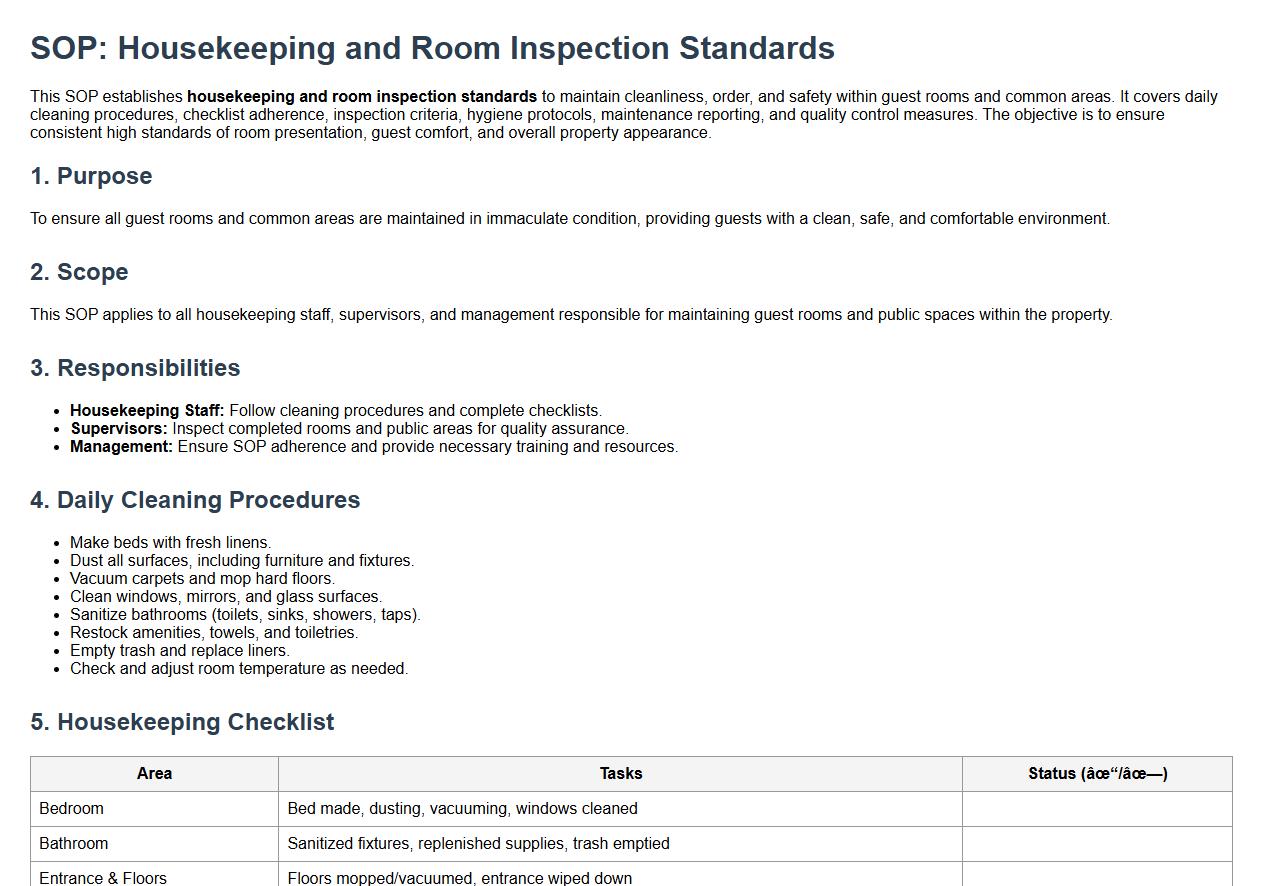Click the bold intro phrase about inspection standards

[x=362, y=97]
